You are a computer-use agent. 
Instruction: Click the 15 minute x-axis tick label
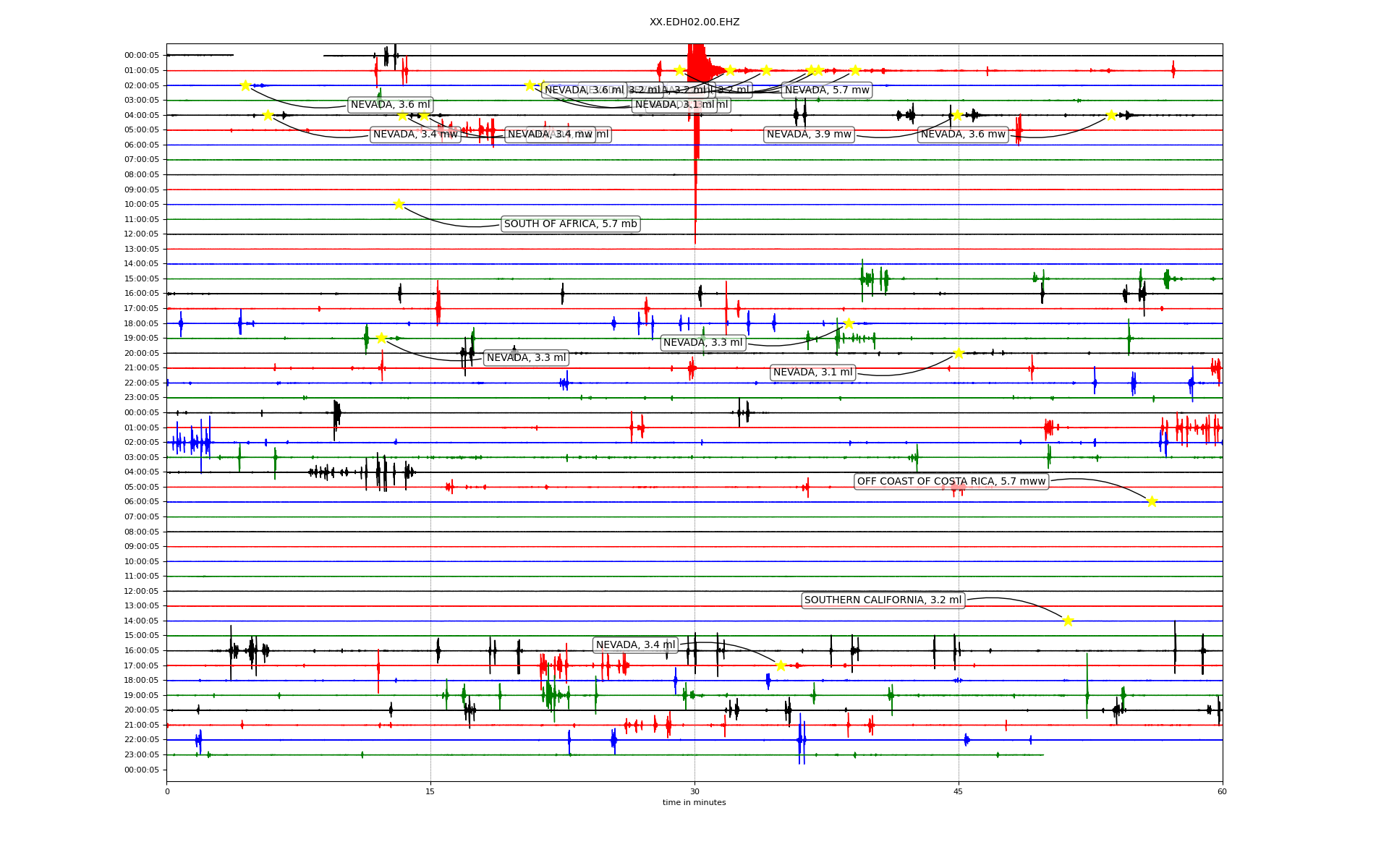point(430,791)
